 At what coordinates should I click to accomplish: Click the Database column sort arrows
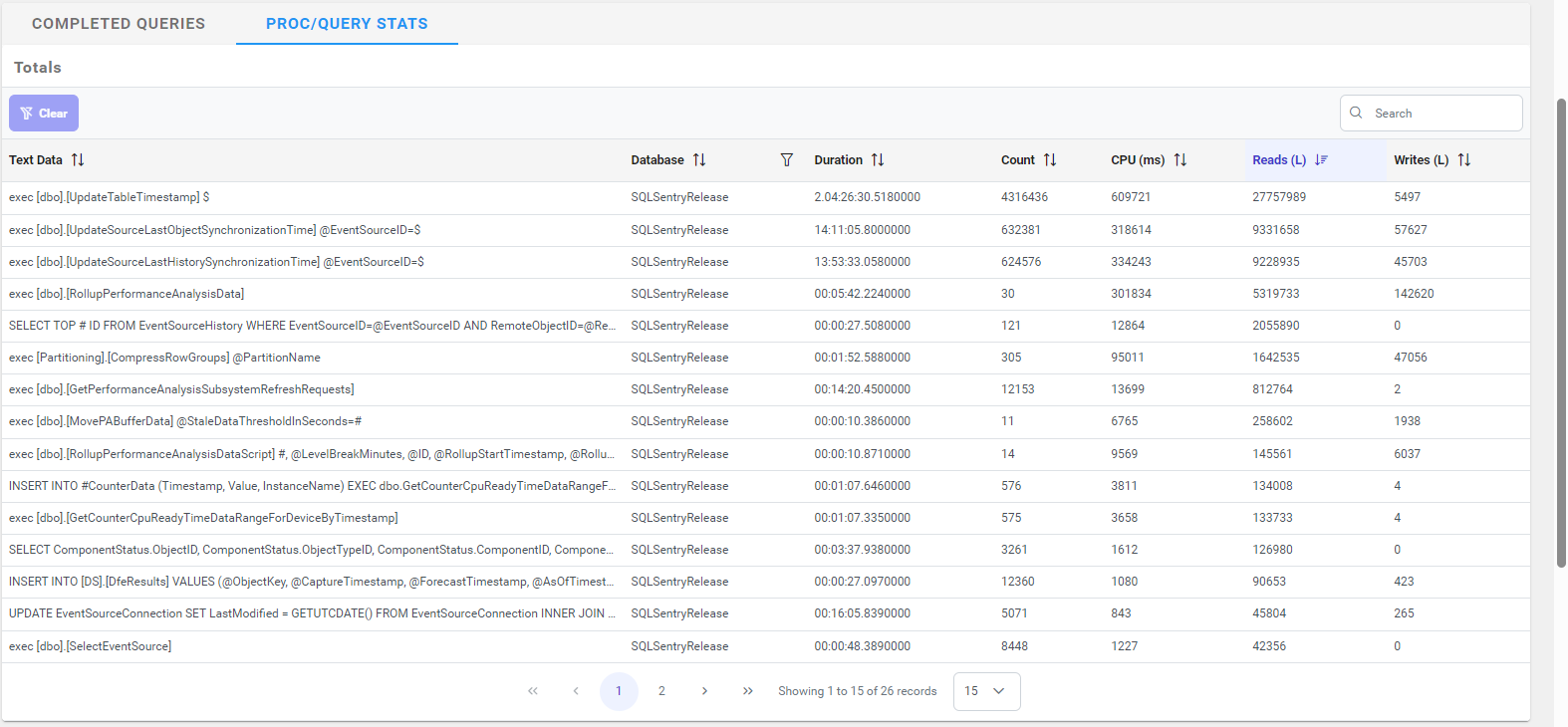(699, 160)
